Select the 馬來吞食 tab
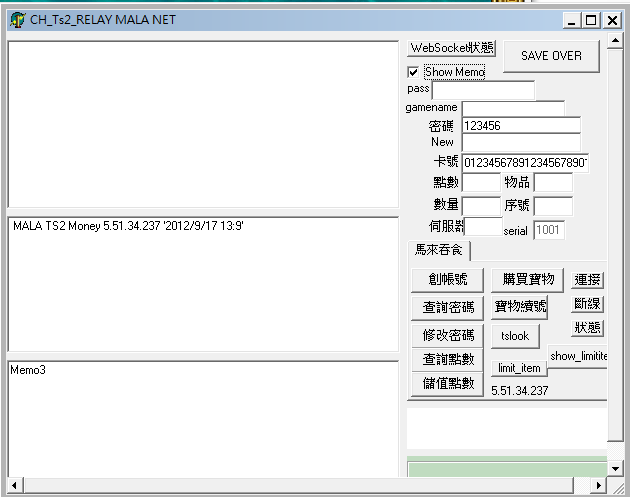Screen dimensions: 630x497 (x=439, y=249)
